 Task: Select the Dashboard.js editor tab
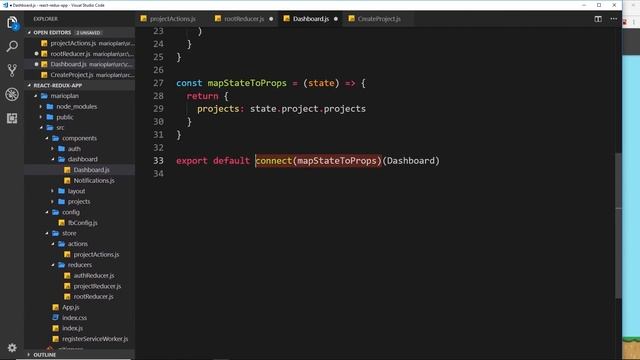[311, 19]
